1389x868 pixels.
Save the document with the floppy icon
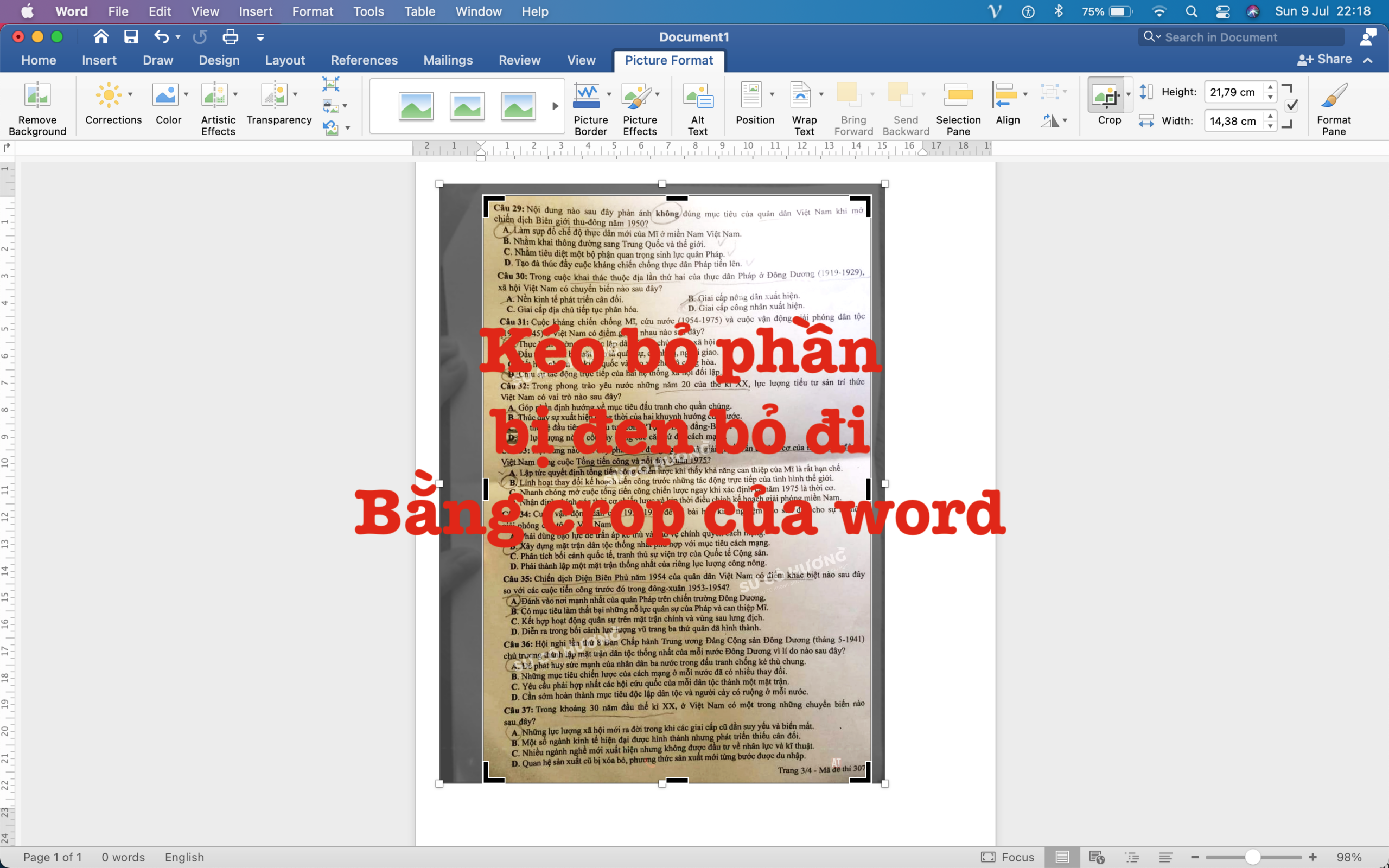[x=131, y=37]
